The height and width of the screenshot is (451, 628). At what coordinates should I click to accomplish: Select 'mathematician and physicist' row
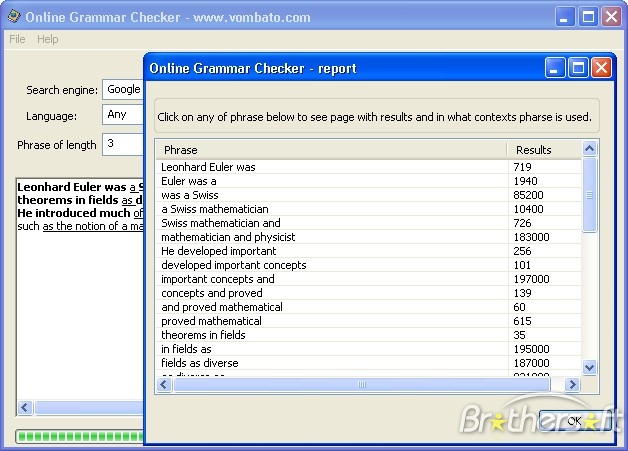tap(228, 237)
